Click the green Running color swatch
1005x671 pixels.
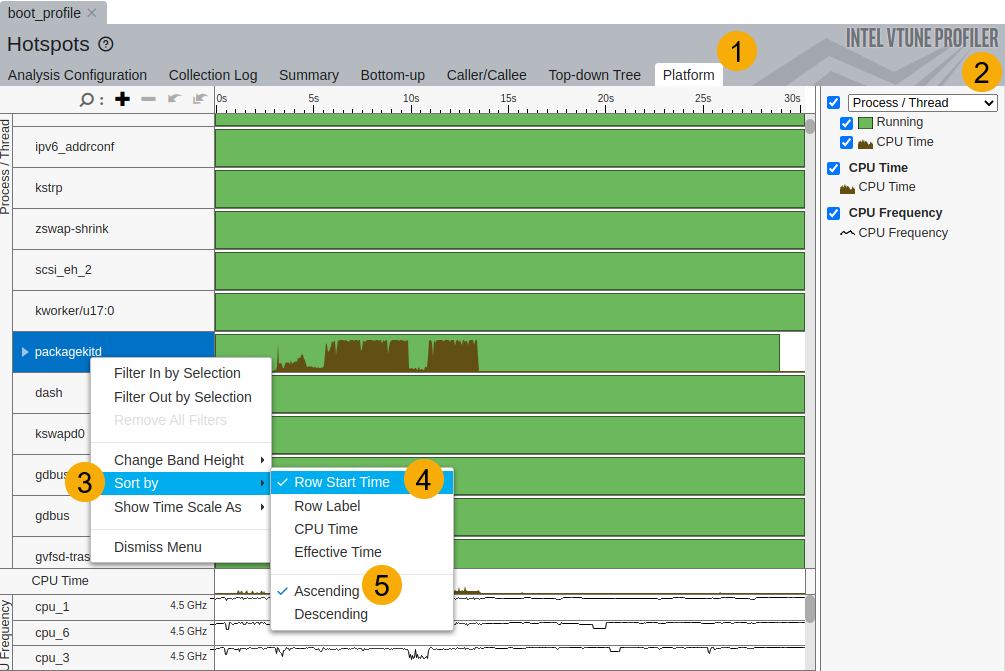[865, 123]
